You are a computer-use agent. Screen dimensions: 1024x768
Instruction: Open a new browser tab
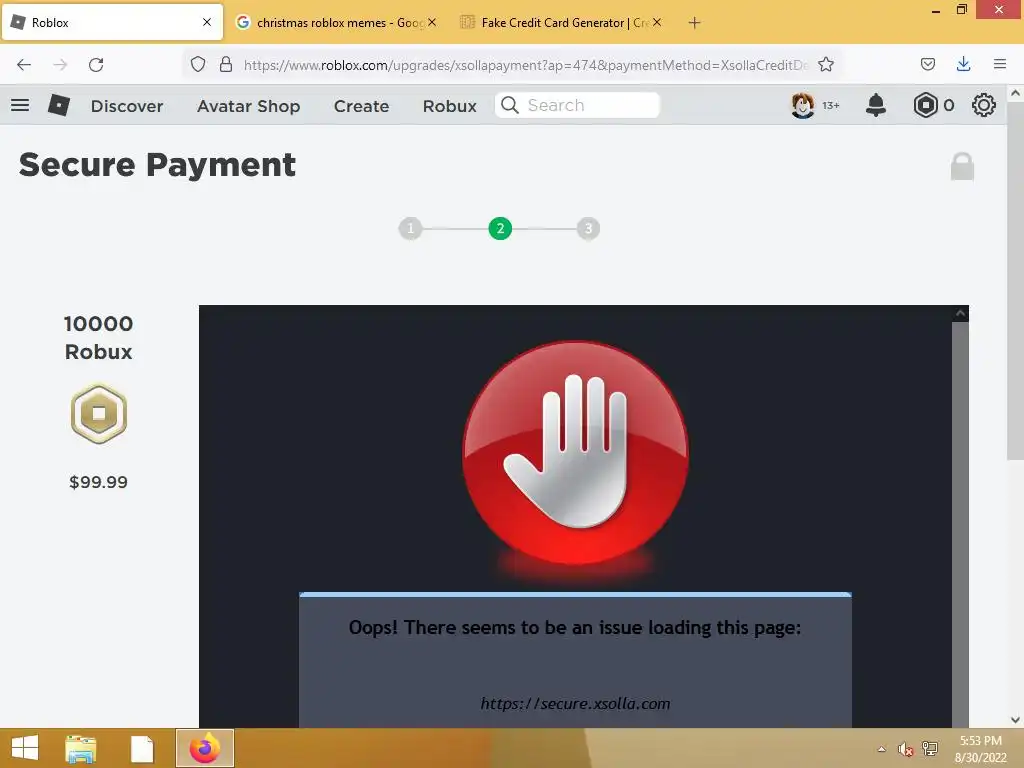[694, 23]
